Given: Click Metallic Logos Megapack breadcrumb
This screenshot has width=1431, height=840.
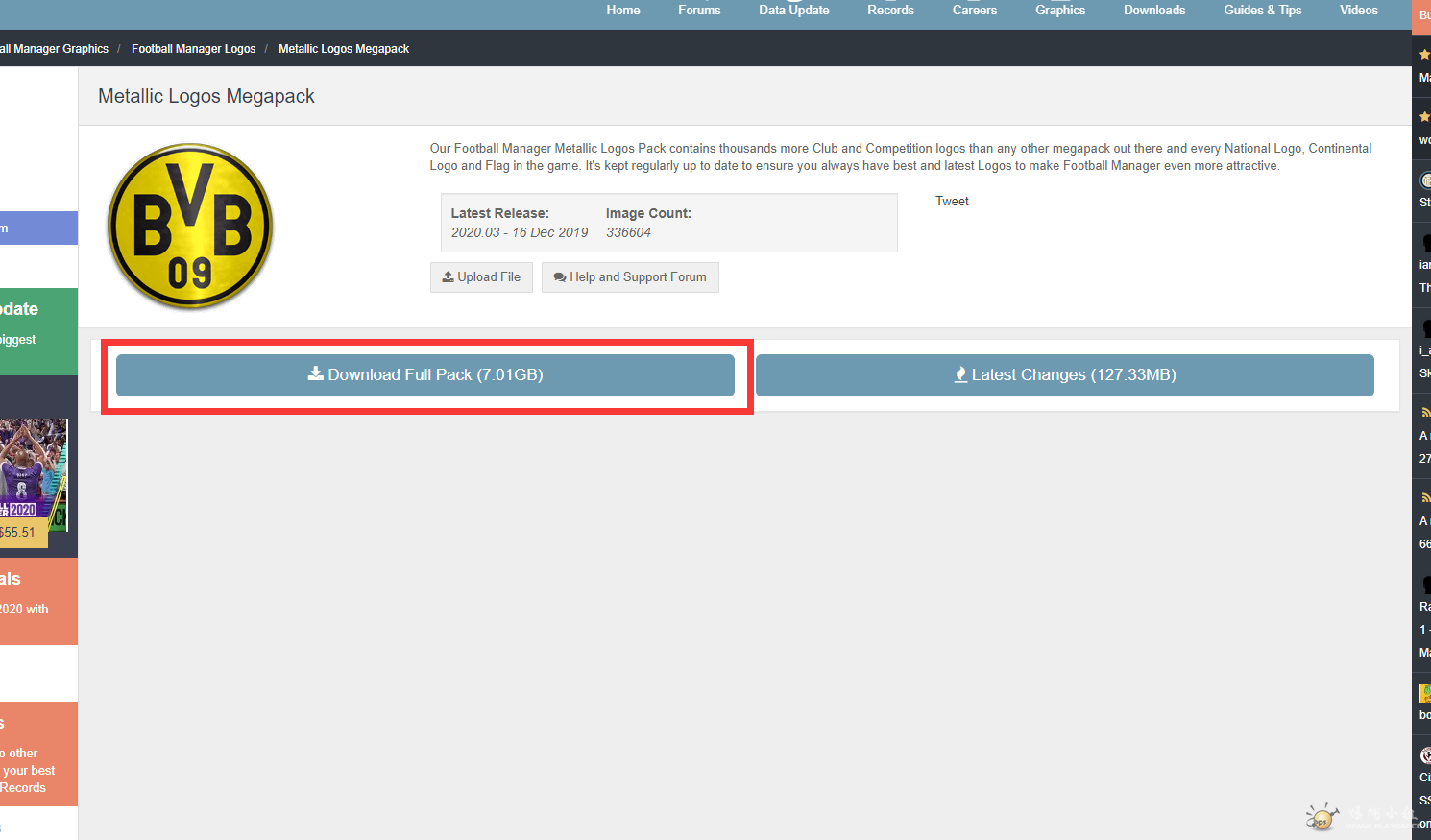Looking at the screenshot, I should tap(344, 49).
